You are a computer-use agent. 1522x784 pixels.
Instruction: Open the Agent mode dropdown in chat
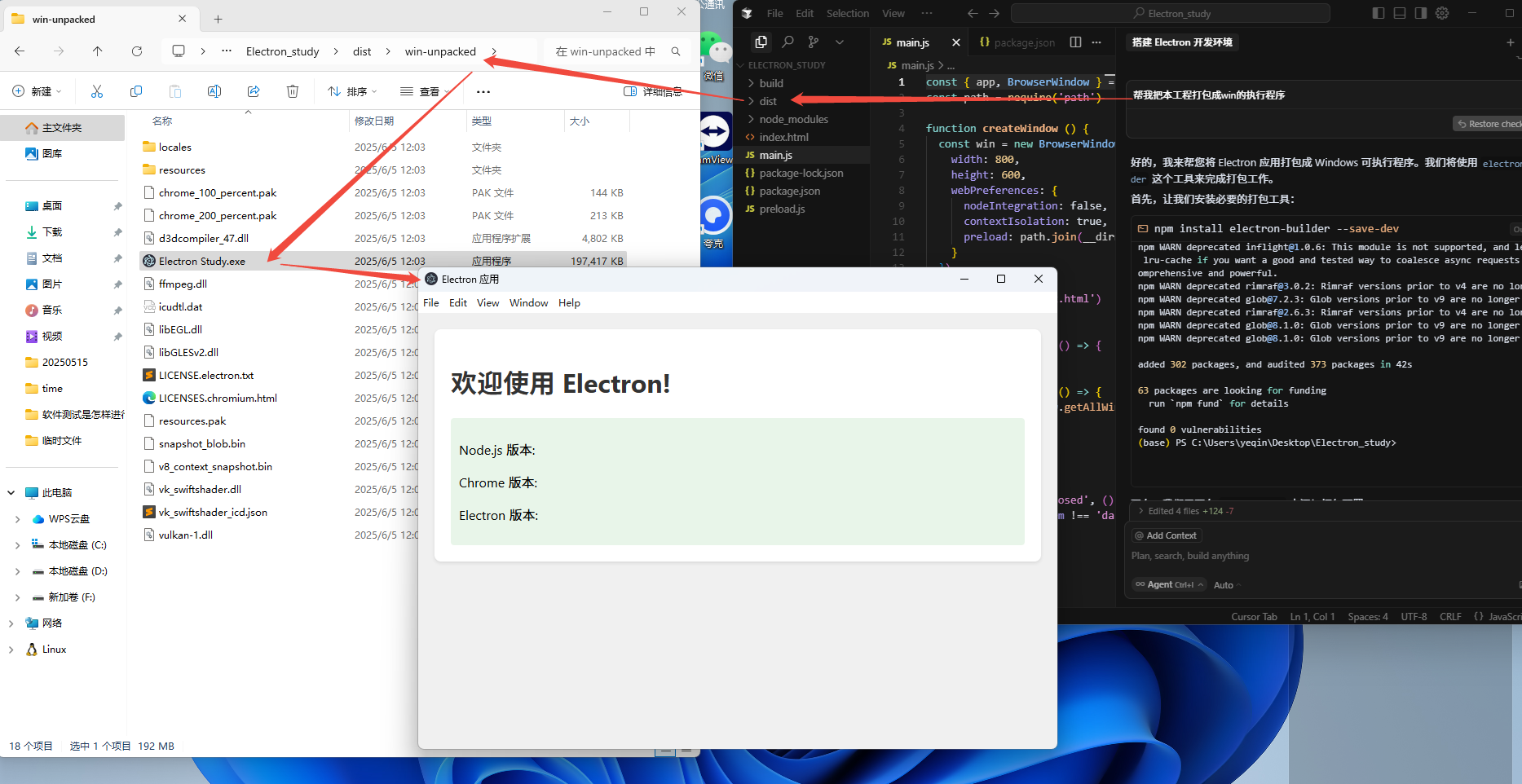(1169, 584)
